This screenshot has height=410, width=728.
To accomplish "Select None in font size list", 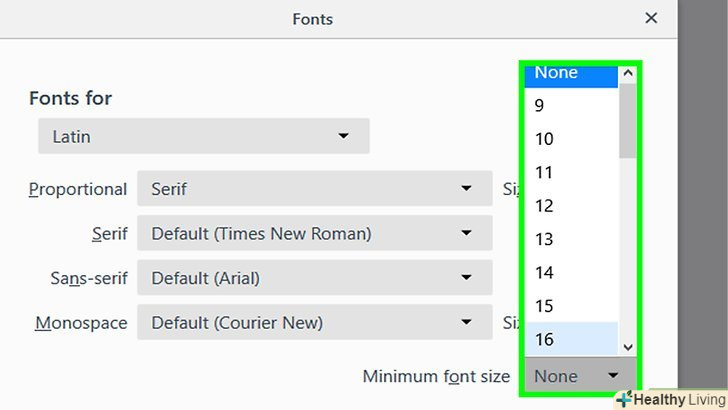I will click(570, 73).
